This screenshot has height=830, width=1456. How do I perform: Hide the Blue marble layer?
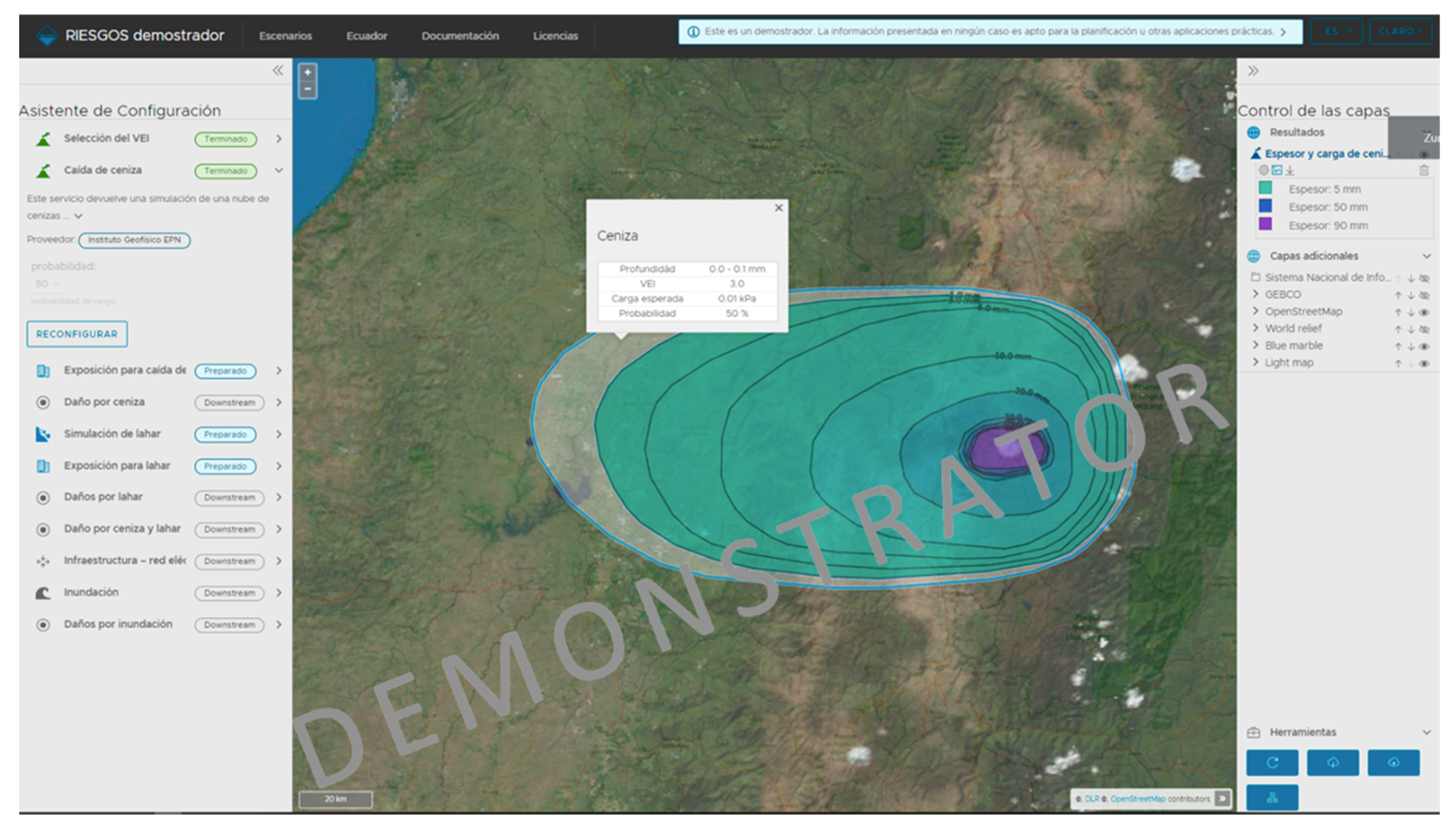[1424, 346]
